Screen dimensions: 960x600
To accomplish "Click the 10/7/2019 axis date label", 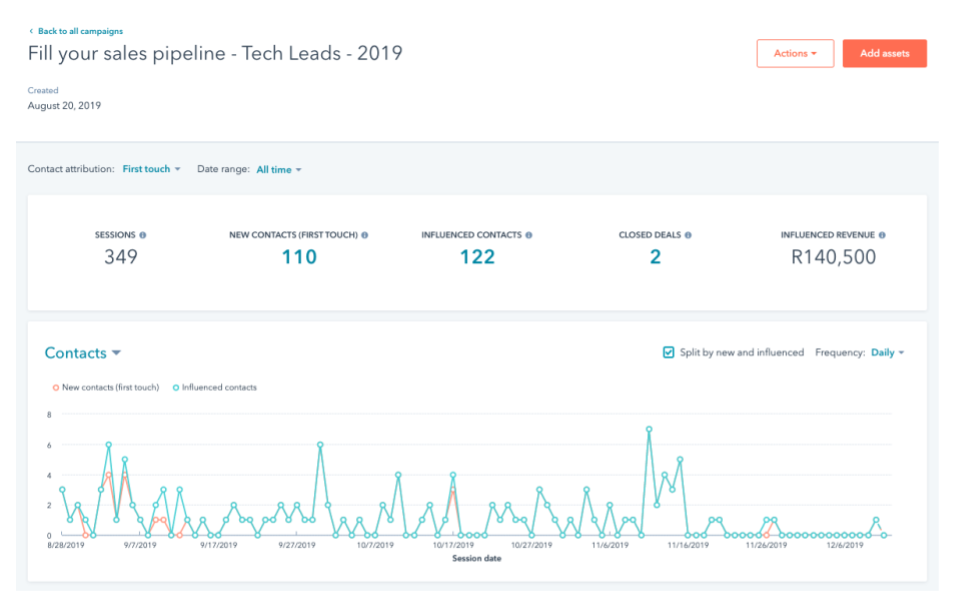I will pyautogui.click(x=375, y=545).
